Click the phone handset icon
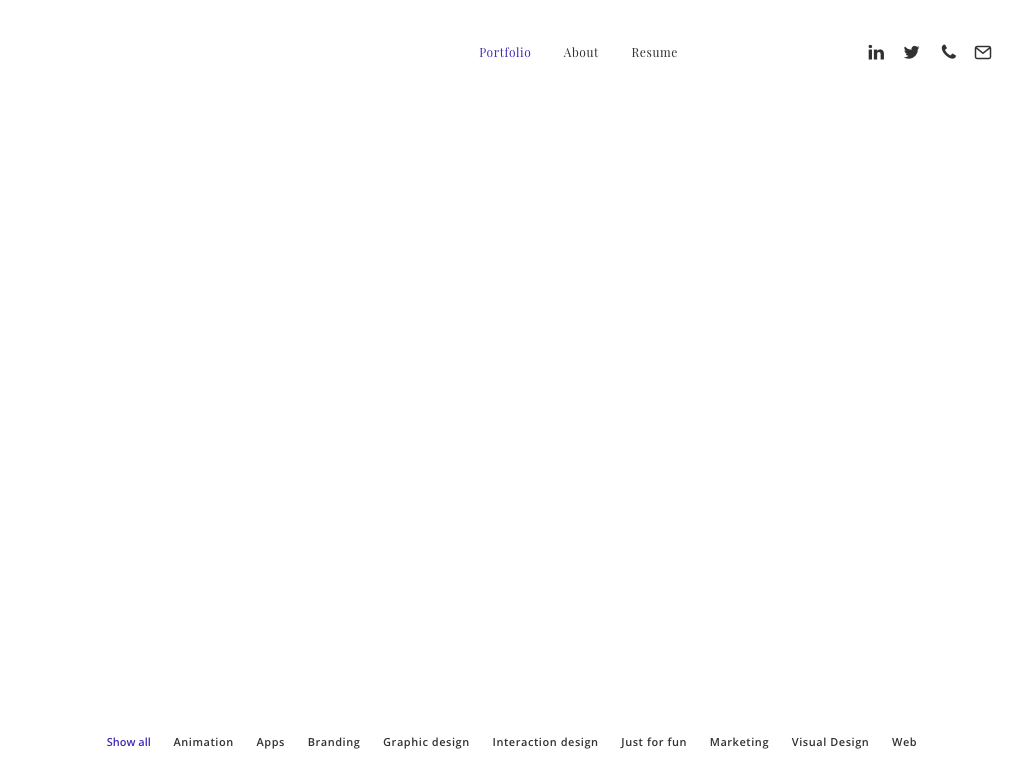 pyautogui.click(x=948, y=52)
